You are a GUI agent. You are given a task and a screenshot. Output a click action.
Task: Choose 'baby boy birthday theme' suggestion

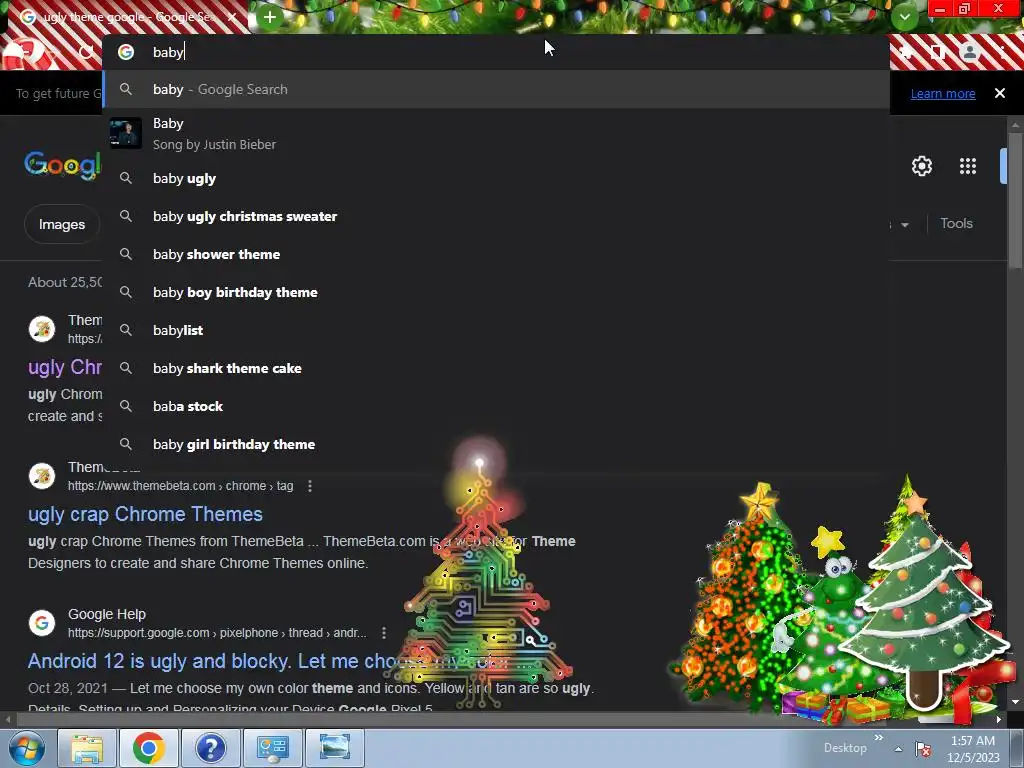coord(496,292)
